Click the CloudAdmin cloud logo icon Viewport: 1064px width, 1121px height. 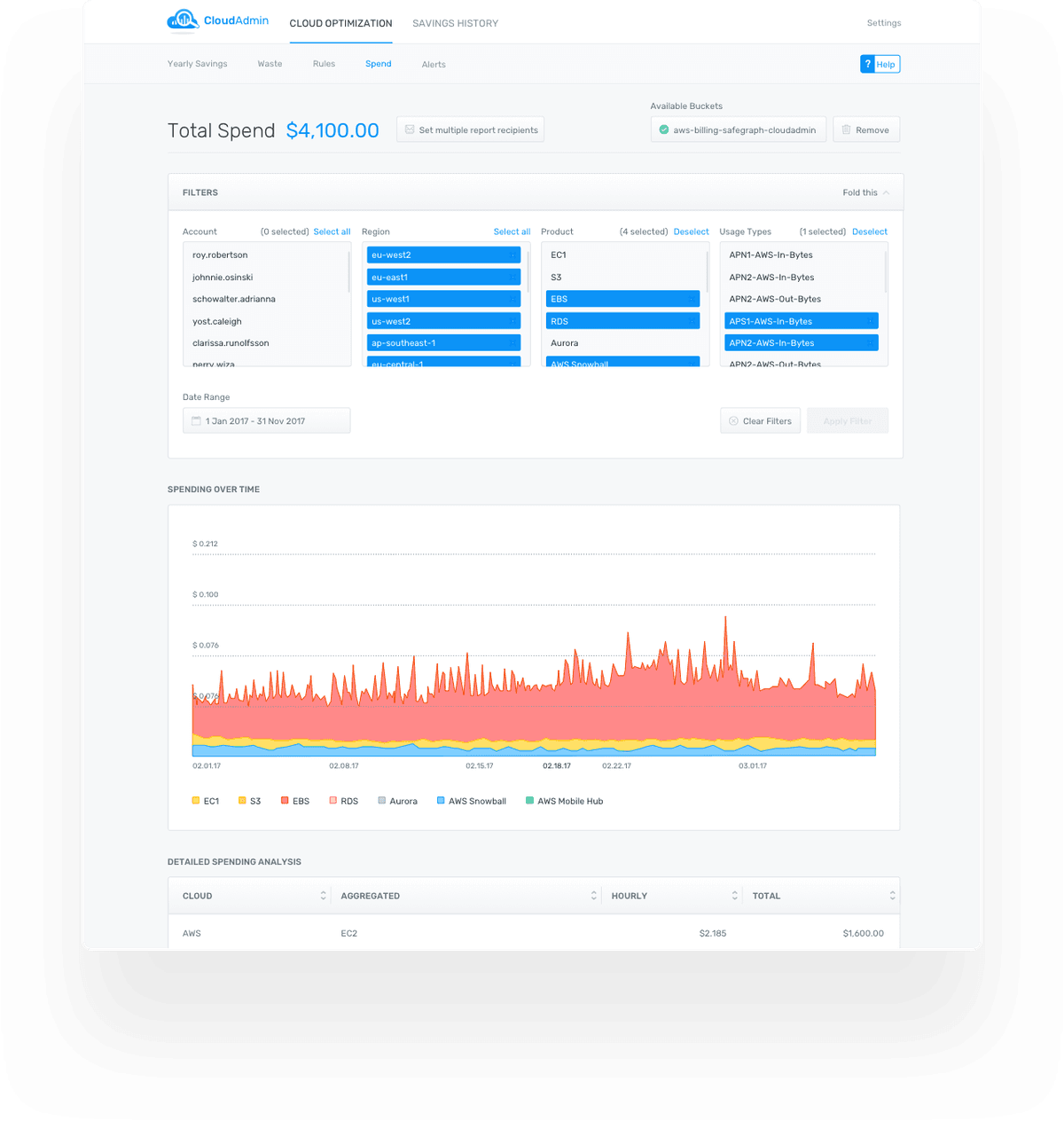[x=183, y=20]
